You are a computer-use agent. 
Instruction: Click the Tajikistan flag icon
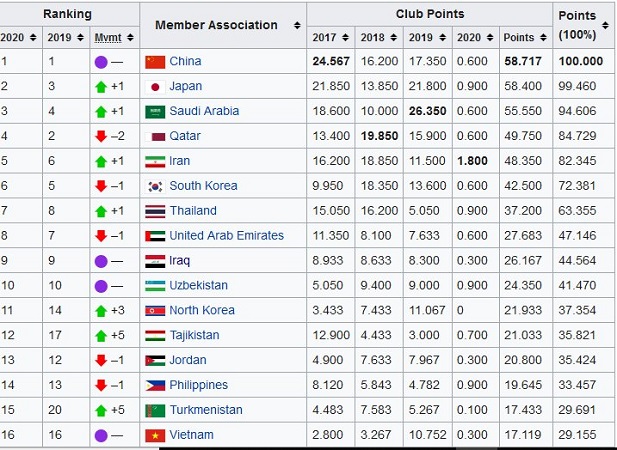pos(155,336)
